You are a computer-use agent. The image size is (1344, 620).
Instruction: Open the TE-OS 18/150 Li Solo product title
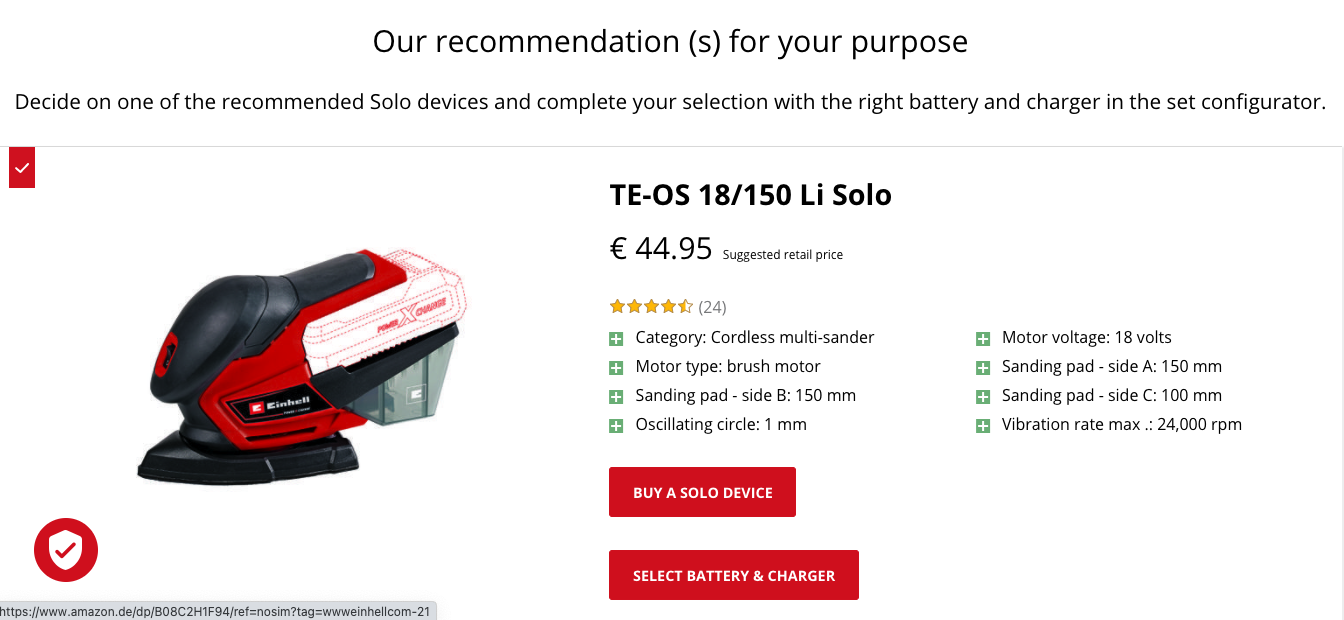pyautogui.click(x=750, y=195)
